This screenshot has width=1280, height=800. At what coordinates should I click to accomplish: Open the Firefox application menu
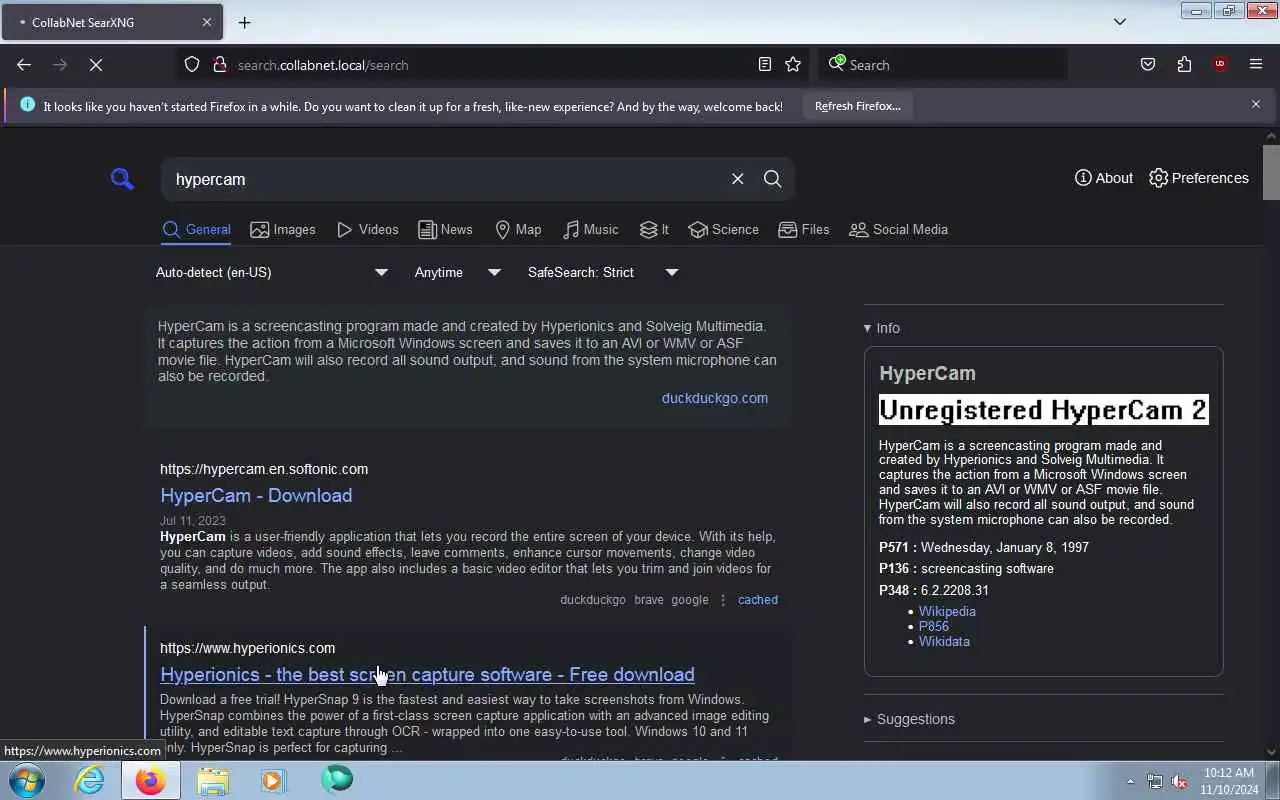pos(1256,65)
